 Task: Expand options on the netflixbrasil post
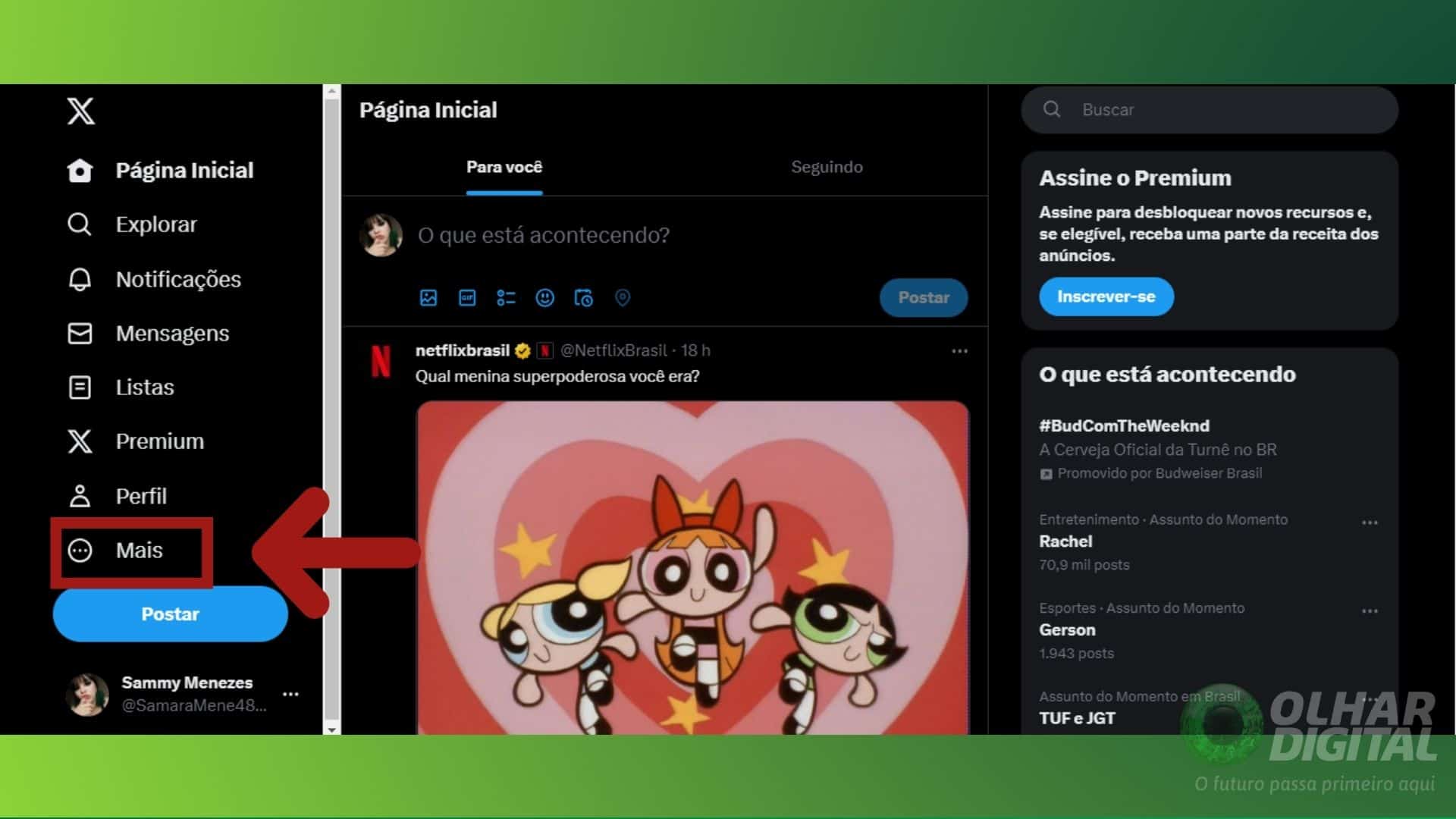tap(959, 350)
